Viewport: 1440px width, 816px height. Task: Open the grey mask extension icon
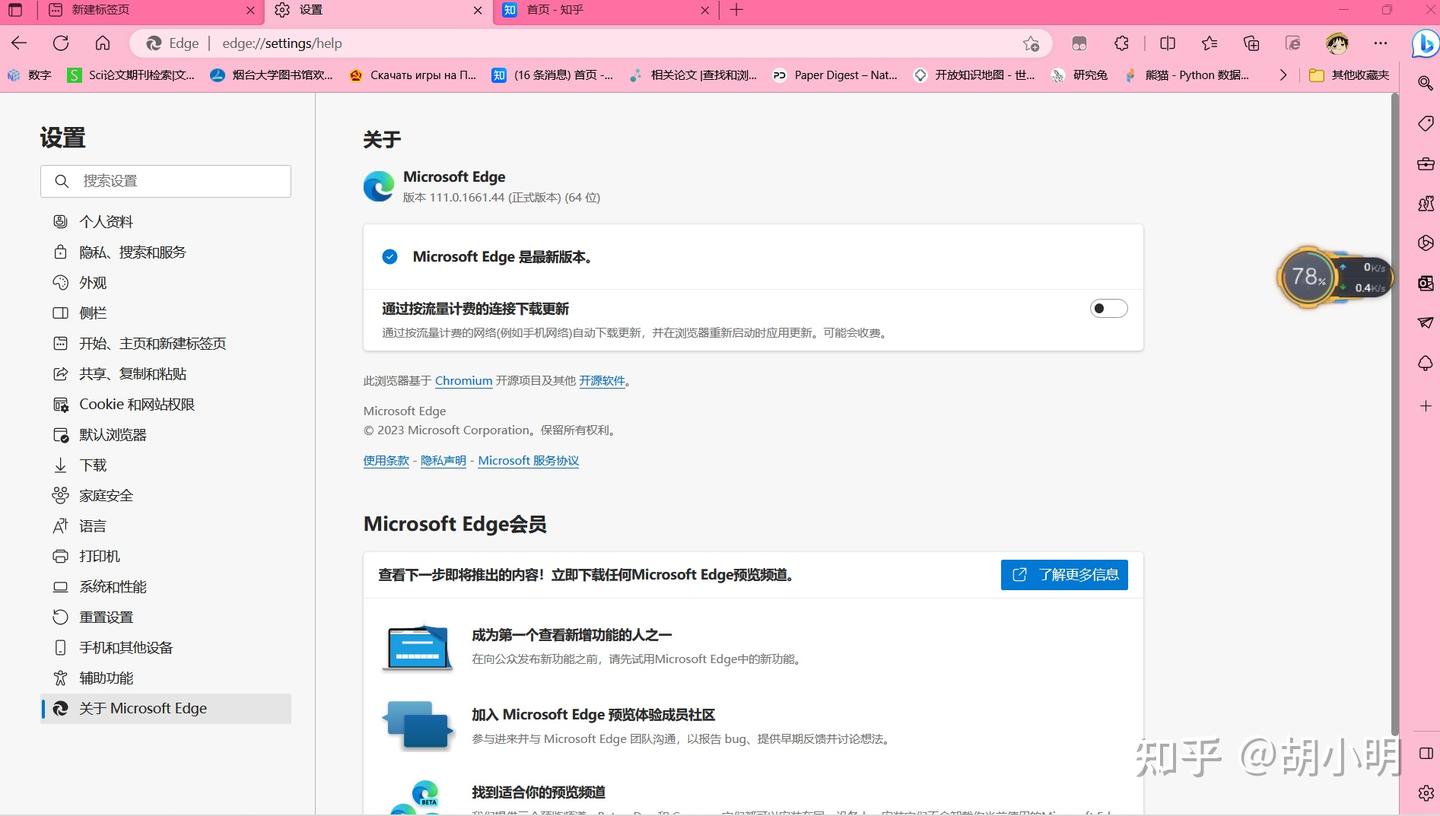click(x=1079, y=43)
